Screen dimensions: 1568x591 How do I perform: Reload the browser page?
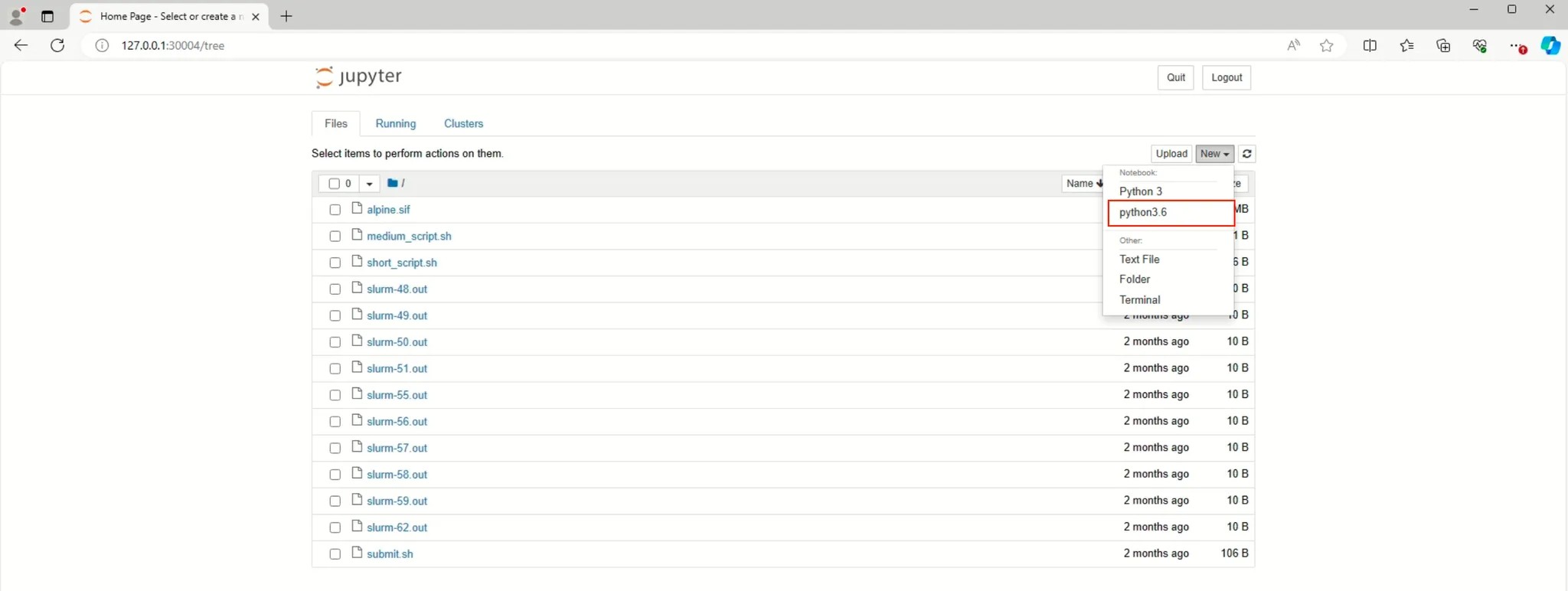click(x=57, y=45)
